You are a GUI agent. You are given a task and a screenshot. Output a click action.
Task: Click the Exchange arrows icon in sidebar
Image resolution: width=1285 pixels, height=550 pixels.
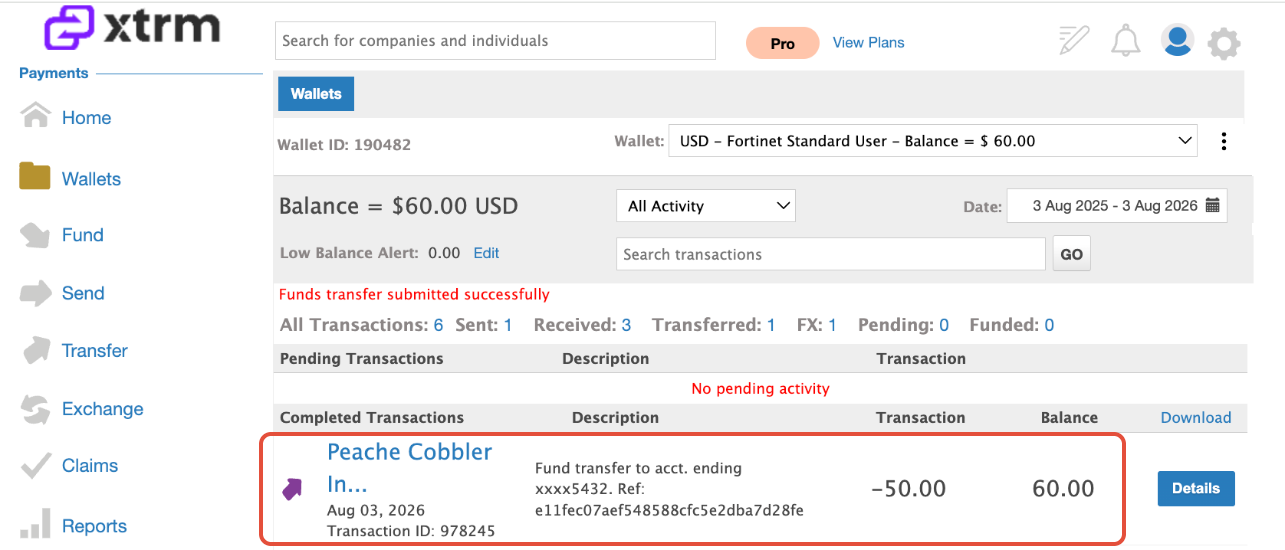[35, 409]
